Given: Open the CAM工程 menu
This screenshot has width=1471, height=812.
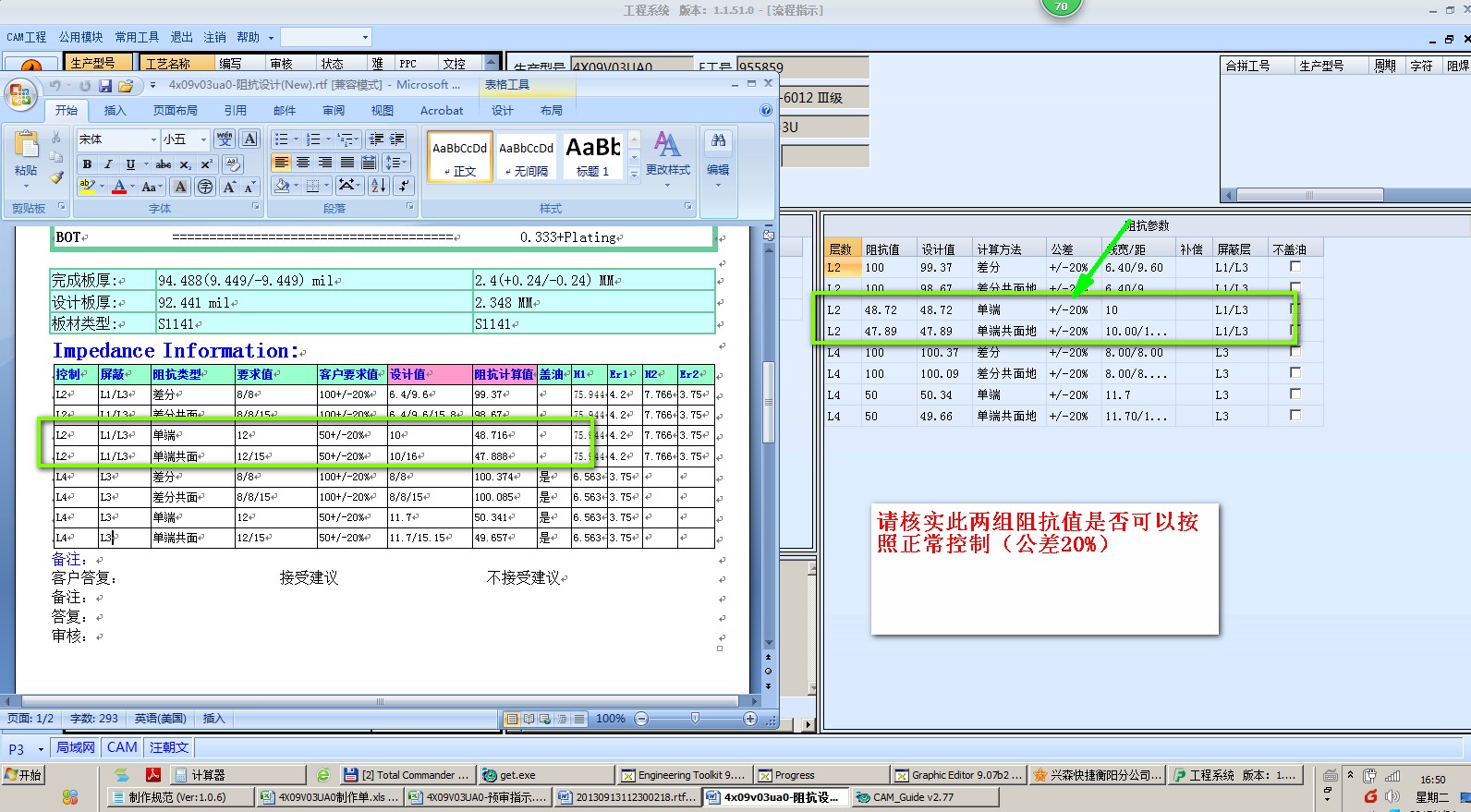Looking at the screenshot, I should pyautogui.click(x=26, y=37).
